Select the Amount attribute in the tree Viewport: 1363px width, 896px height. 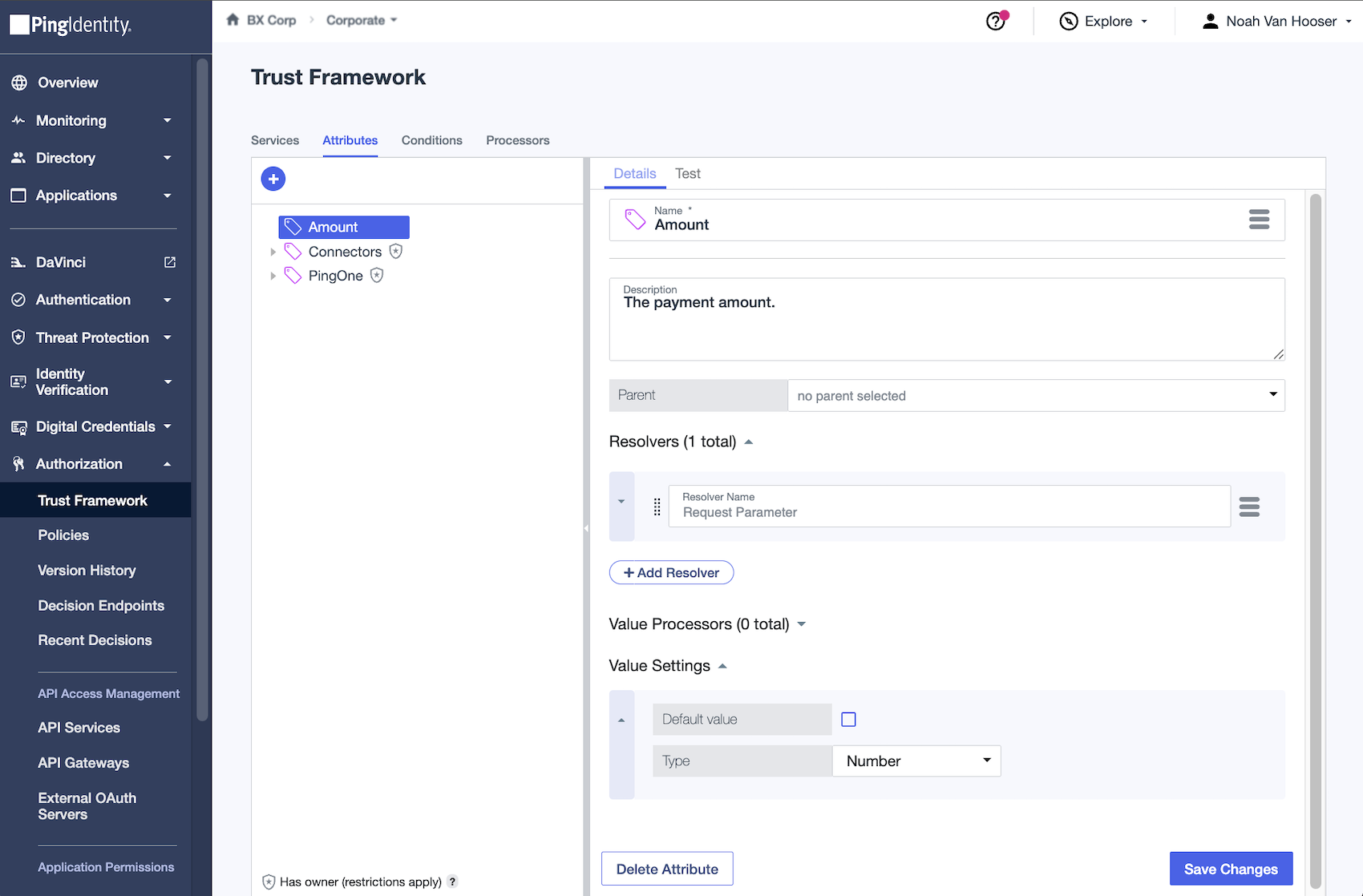(344, 228)
